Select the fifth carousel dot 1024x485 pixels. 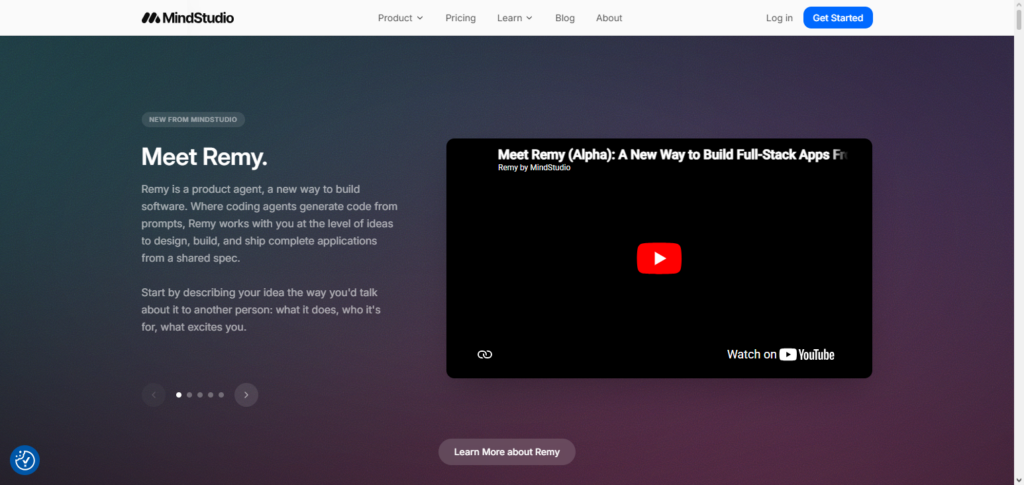pyautogui.click(x=221, y=395)
